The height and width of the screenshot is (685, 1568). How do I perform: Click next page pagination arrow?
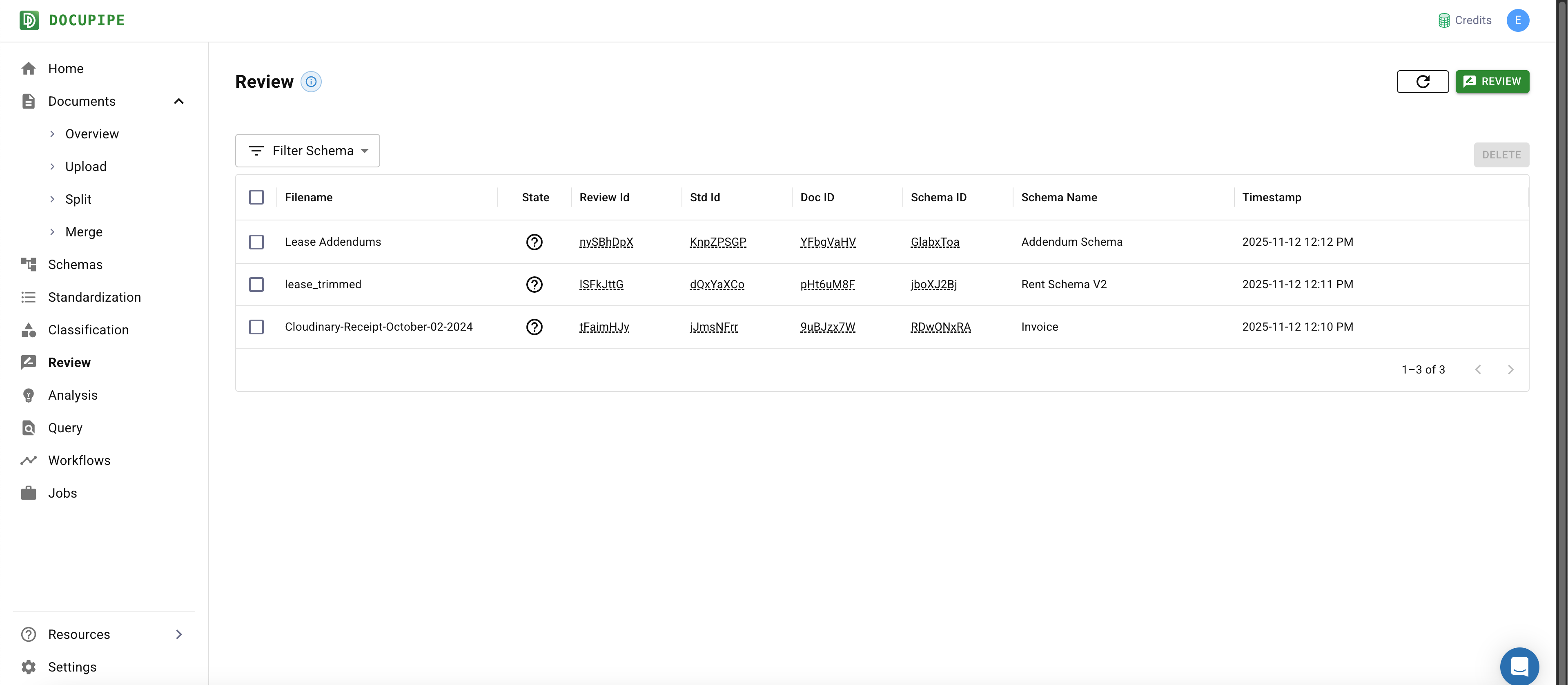point(1510,370)
